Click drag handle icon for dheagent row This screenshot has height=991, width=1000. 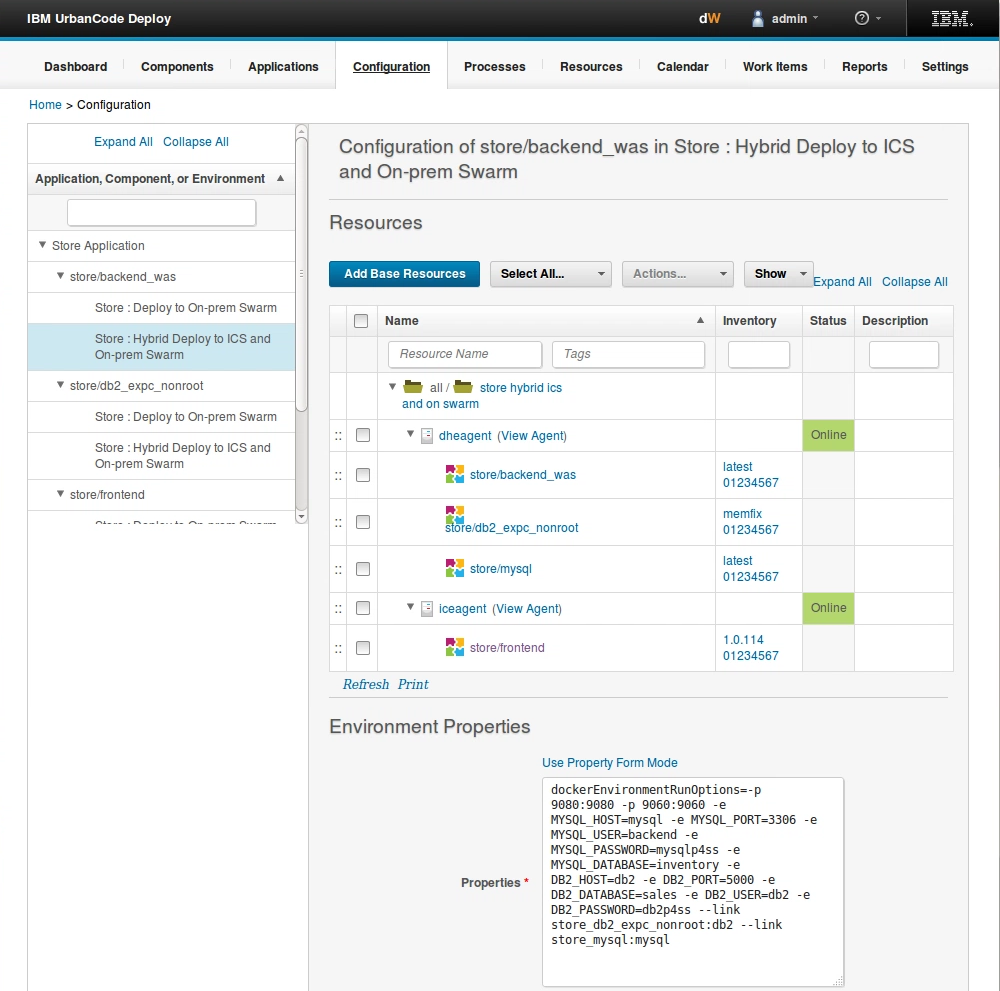(338, 436)
